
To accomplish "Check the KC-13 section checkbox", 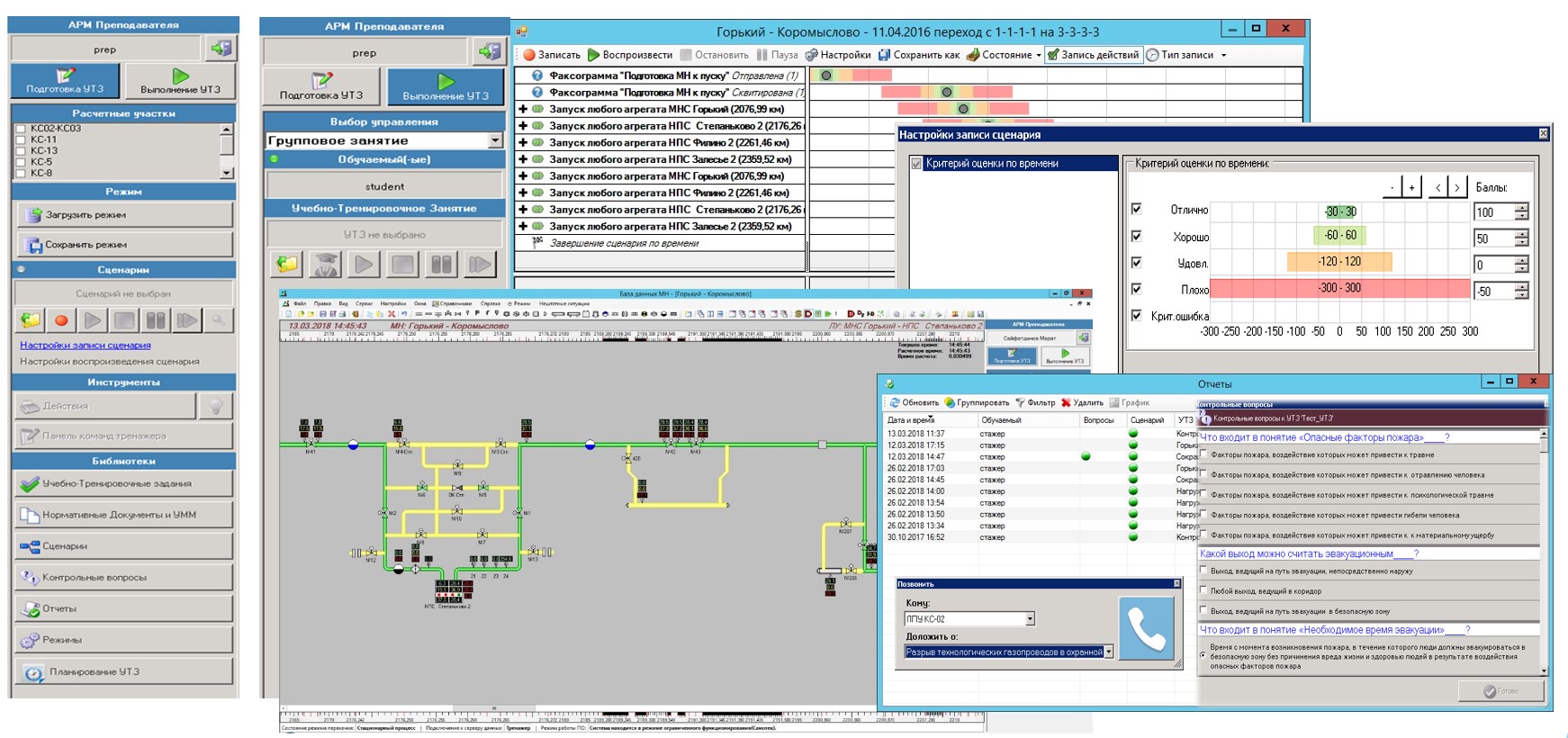I will click(x=21, y=151).
